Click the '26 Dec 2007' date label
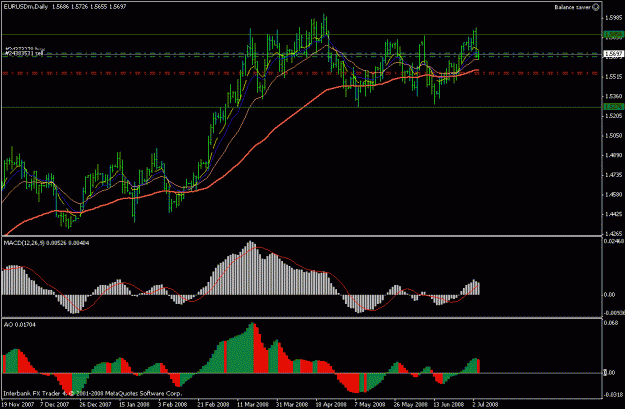Viewport: 625px width, 409px height. point(95,404)
